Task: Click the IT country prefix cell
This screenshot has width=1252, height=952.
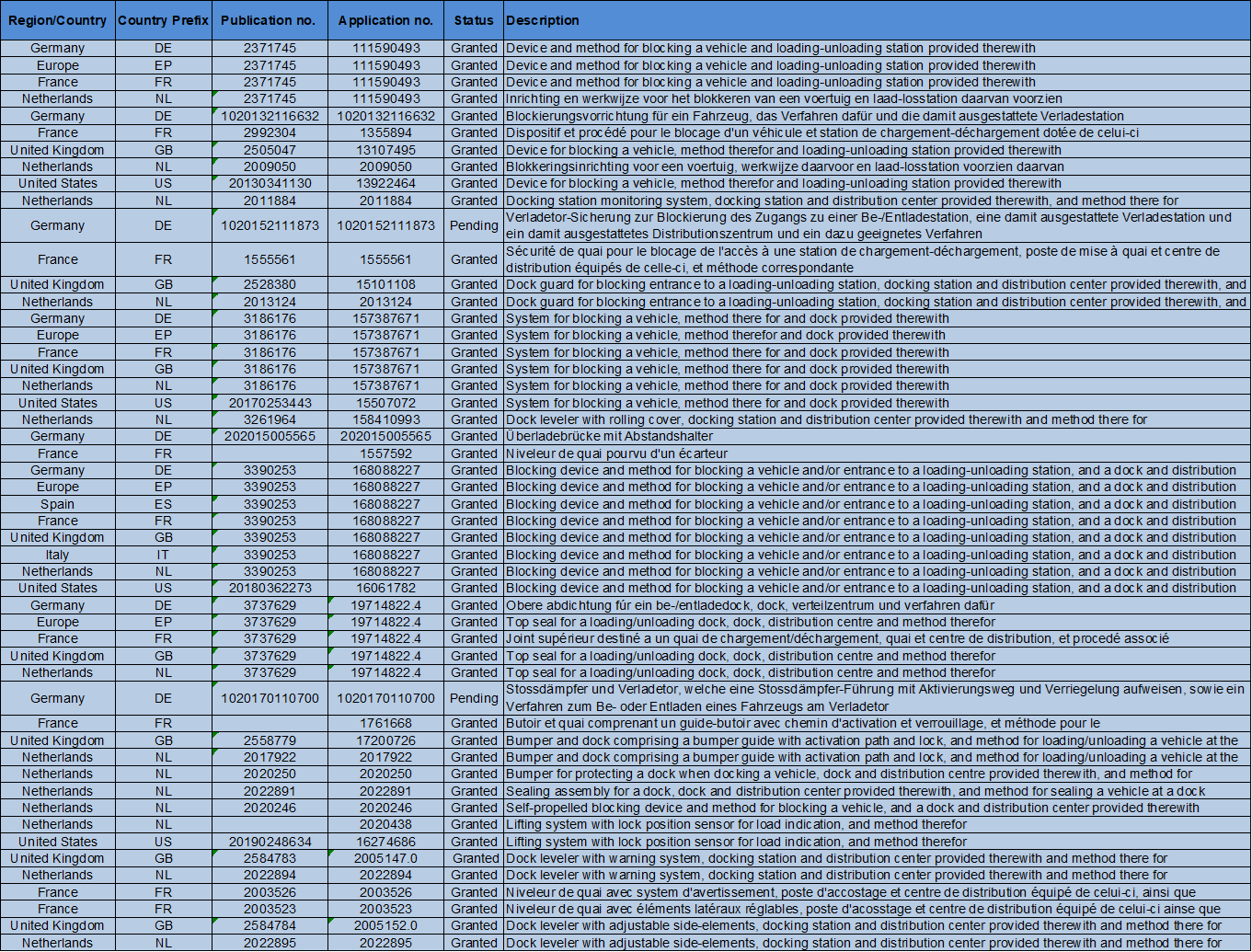Action: pyautogui.click(x=163, y=555)
